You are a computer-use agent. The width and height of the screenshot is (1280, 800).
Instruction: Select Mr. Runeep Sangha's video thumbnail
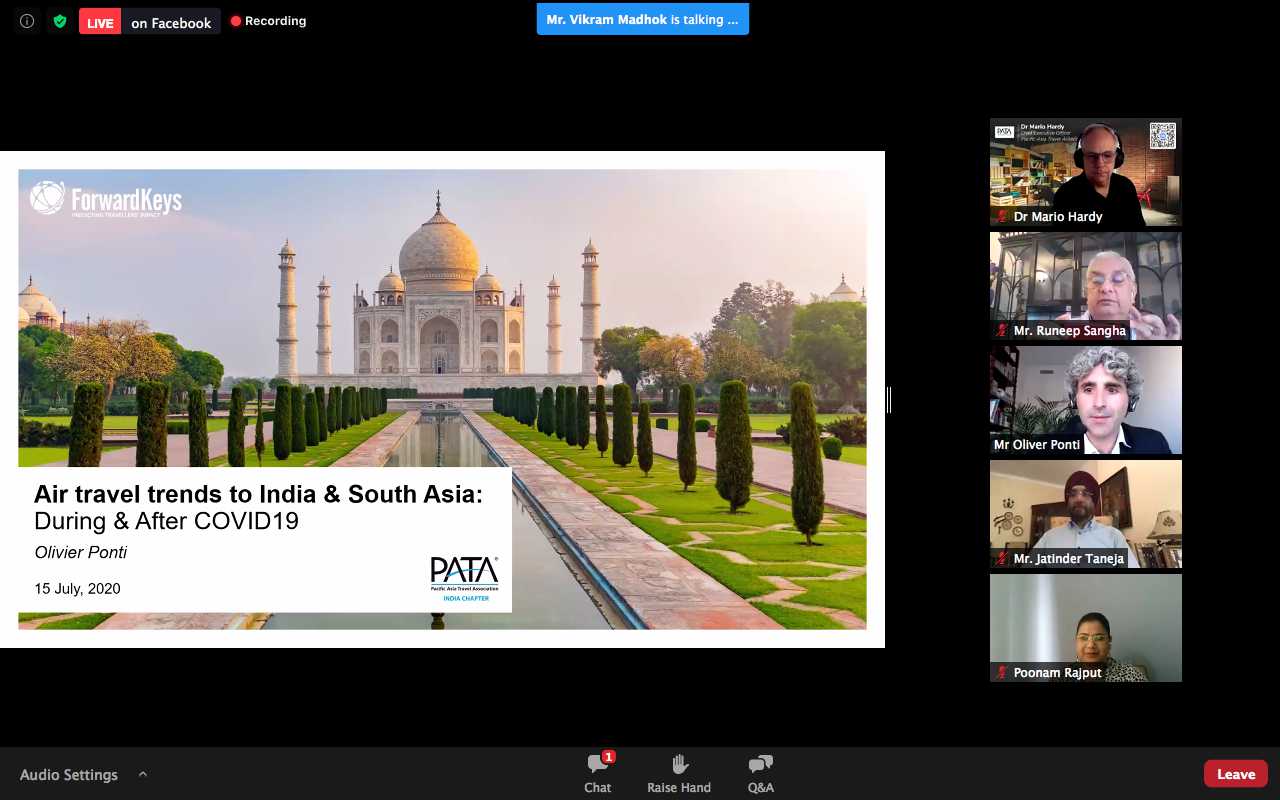[1085, 286]
